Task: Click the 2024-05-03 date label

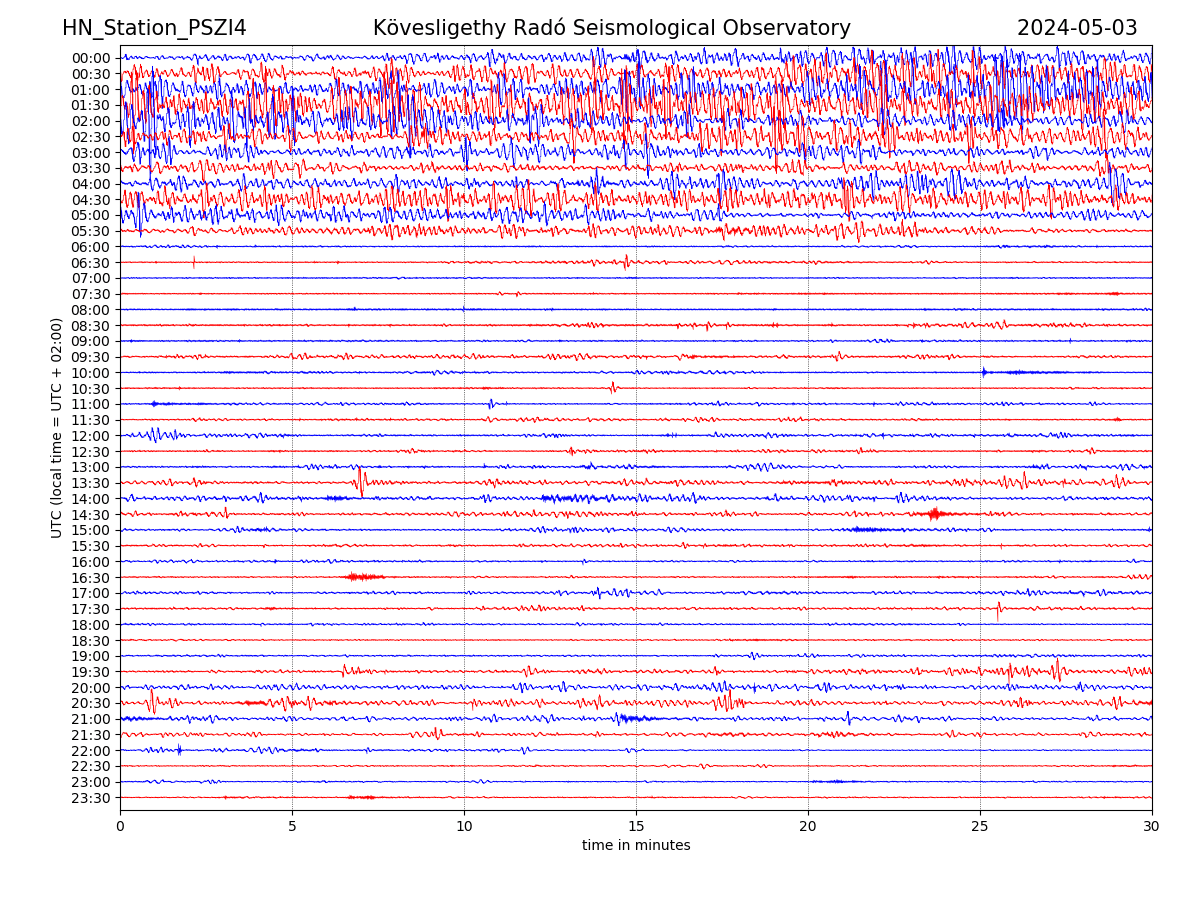Action: click(1077, 29)
